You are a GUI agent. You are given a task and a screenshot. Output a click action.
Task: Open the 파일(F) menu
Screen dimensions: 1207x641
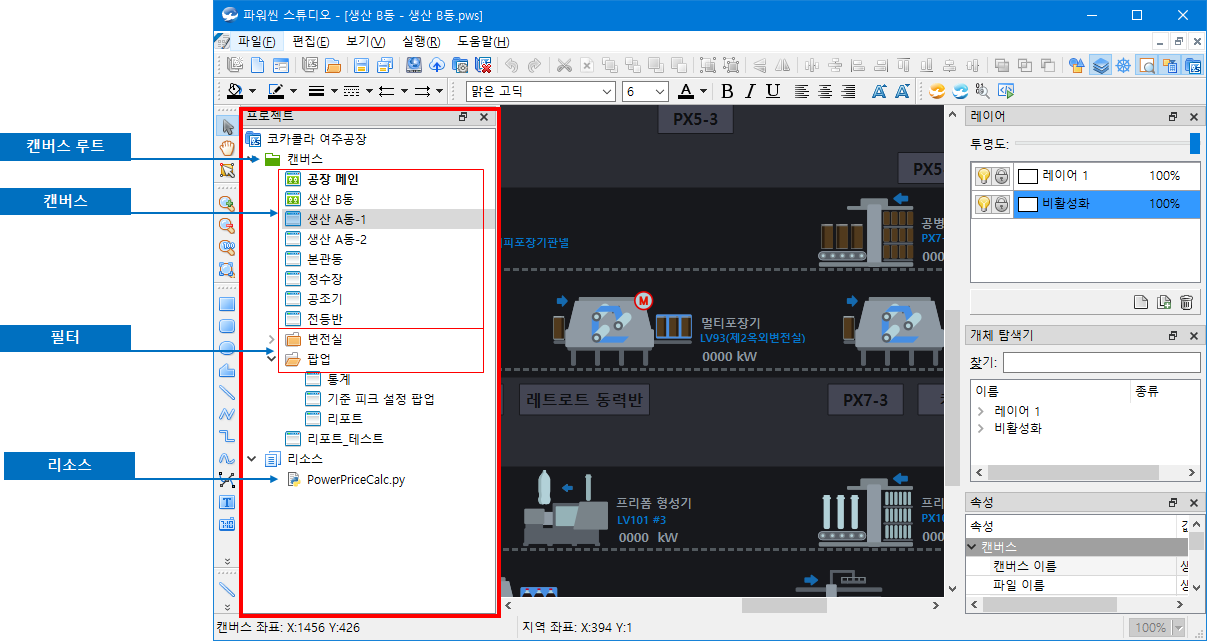click(256, 41)
